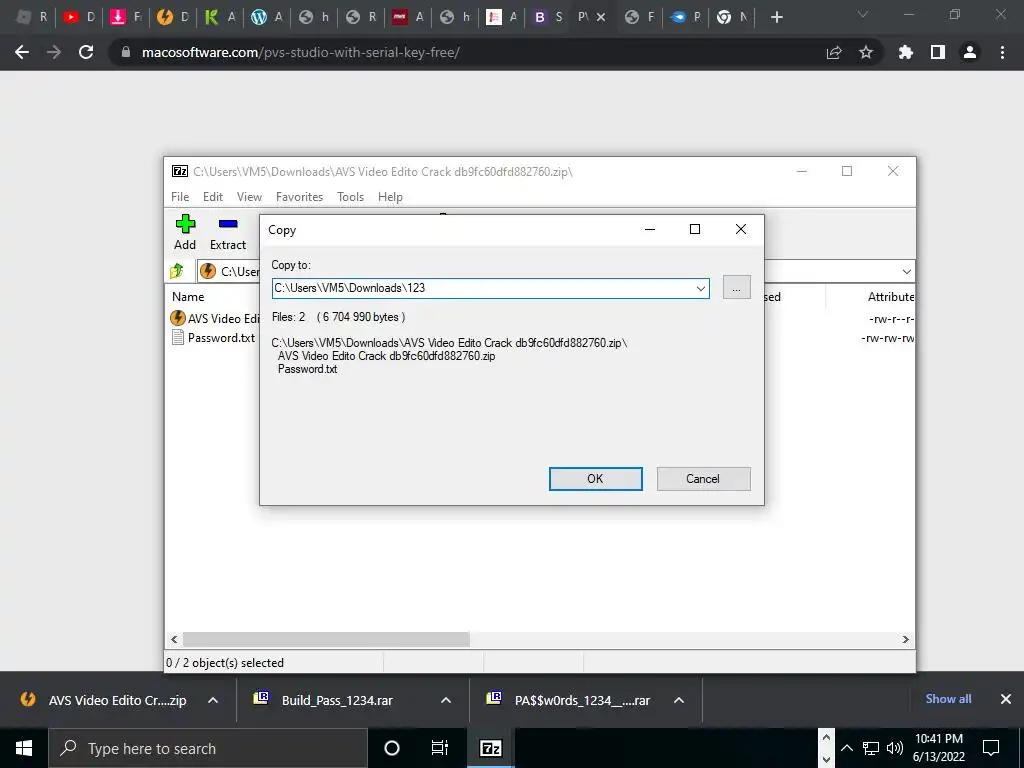Open Task View on the taskbar
The height and width of the screenshot is (768, 1024).
pos(440,748)
